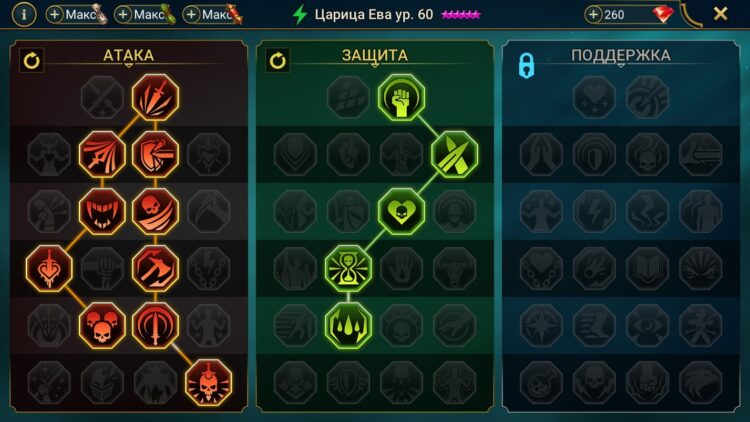Open the ЗАЩИТА tree header
Screen dimensions: 750x422
[x=375, y=56]
